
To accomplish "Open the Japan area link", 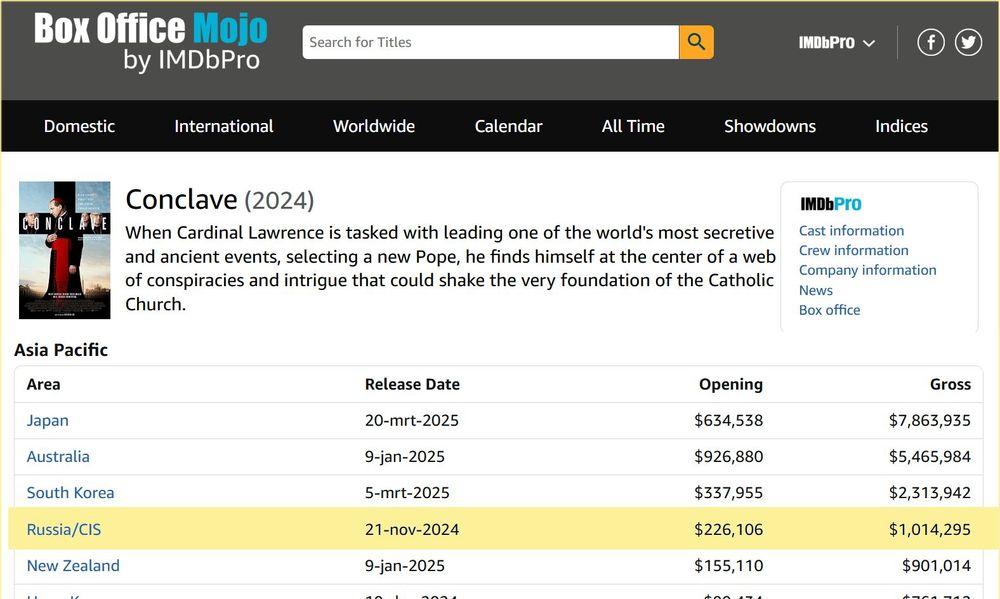I will tap(47, 420).
